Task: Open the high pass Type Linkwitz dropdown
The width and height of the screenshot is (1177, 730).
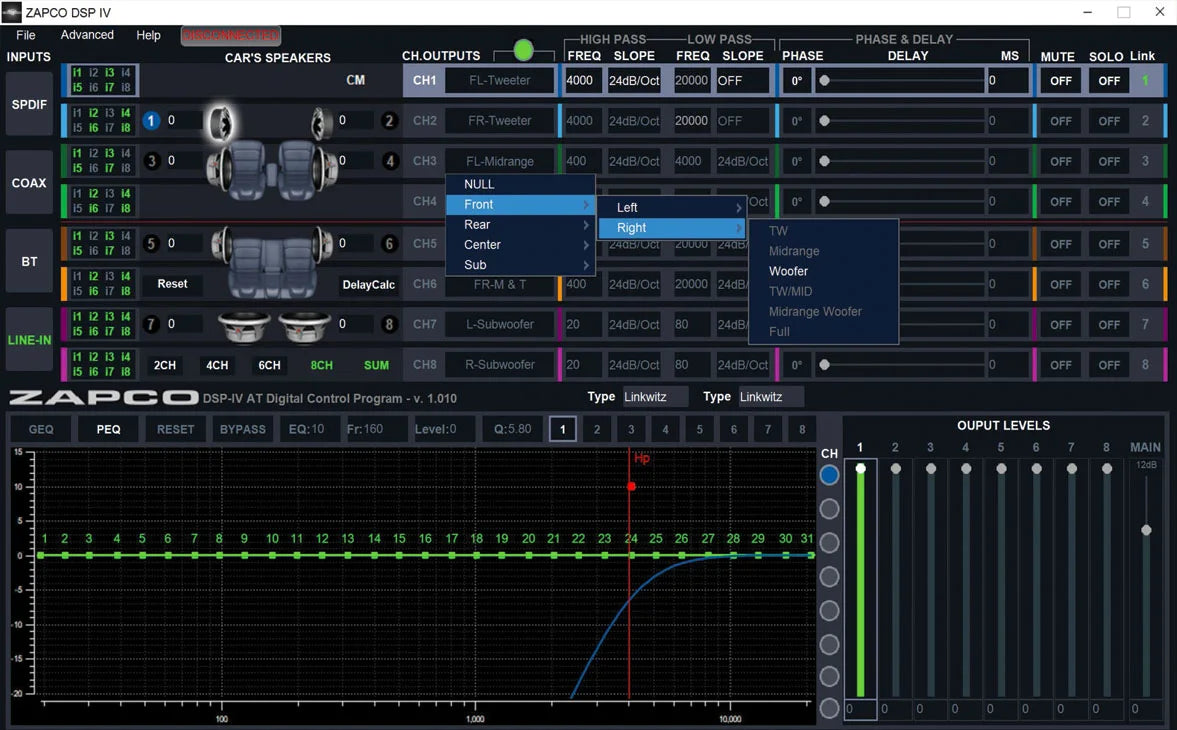Action: click(655, 397)
